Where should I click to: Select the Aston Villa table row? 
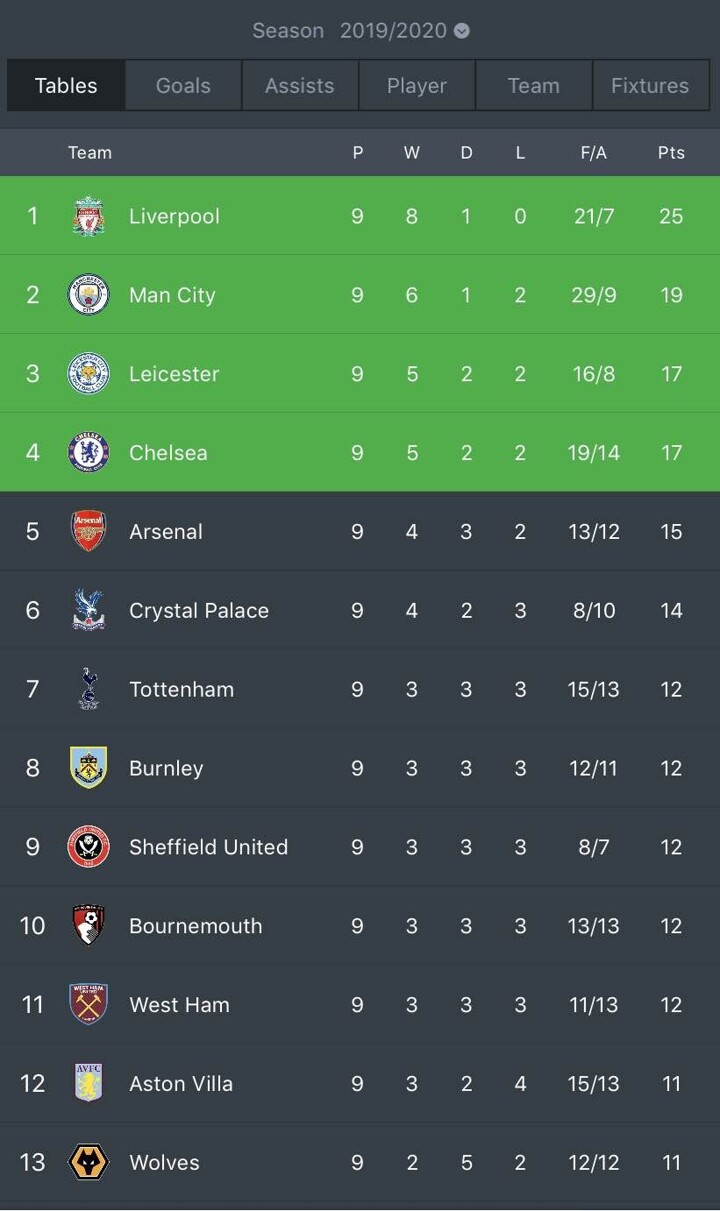point(360,1083)
